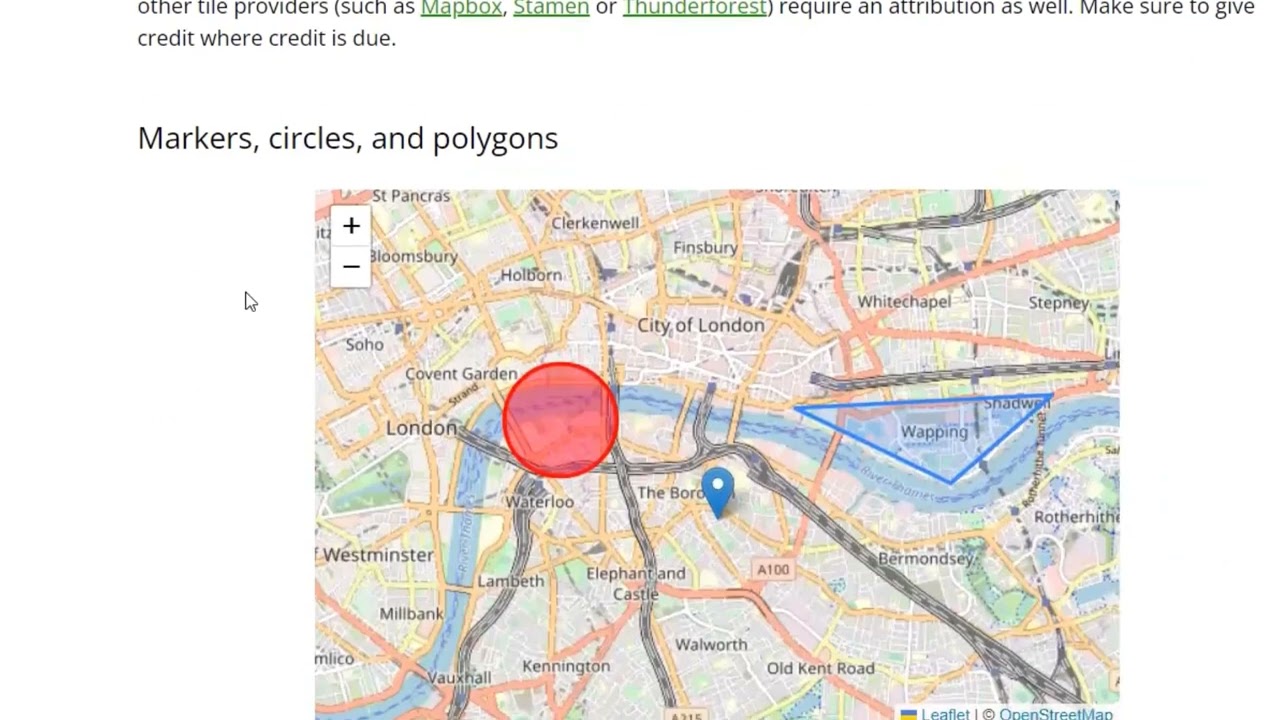
Task: Zoom out the map with minus button
Action: tap(351, 267)
